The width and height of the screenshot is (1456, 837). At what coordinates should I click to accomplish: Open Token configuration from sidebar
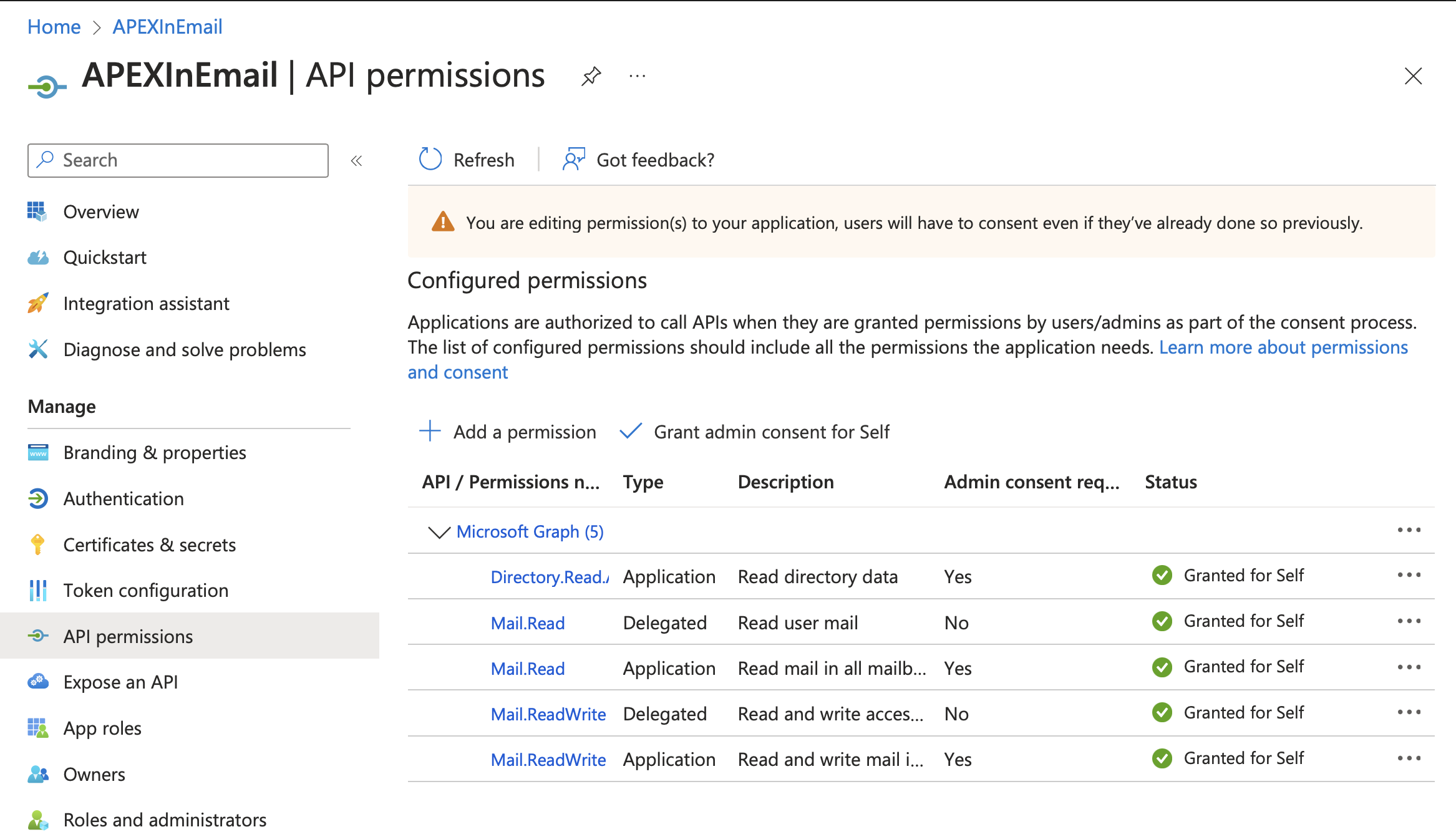145,590
